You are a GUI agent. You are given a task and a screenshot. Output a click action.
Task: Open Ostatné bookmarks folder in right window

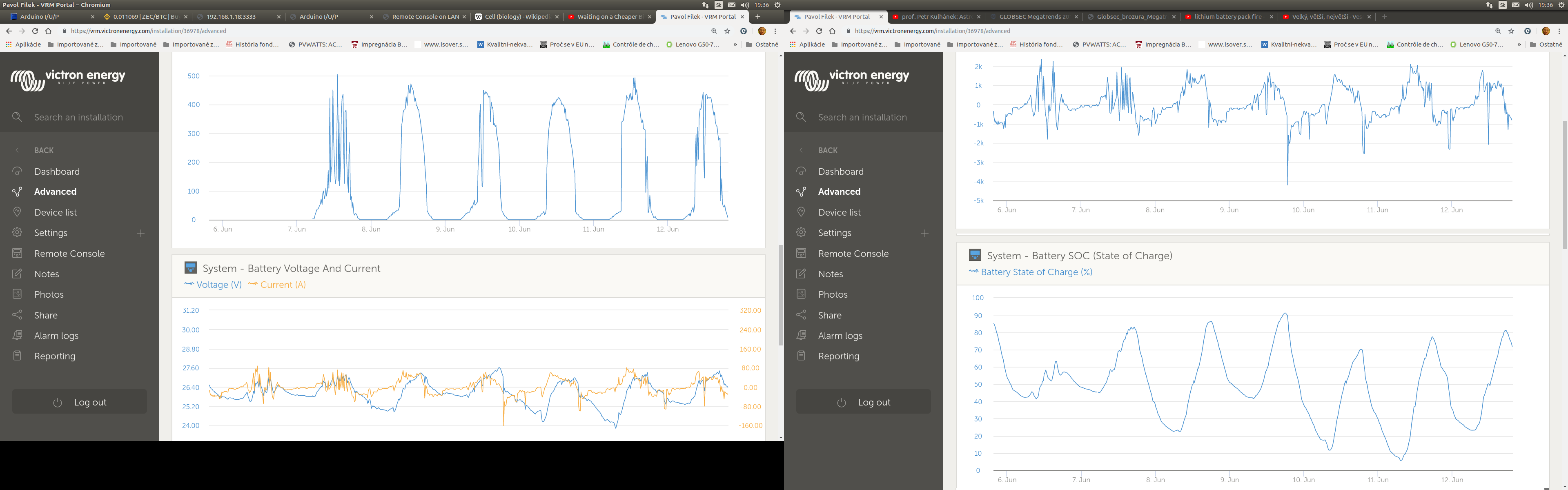[1546, 45]
